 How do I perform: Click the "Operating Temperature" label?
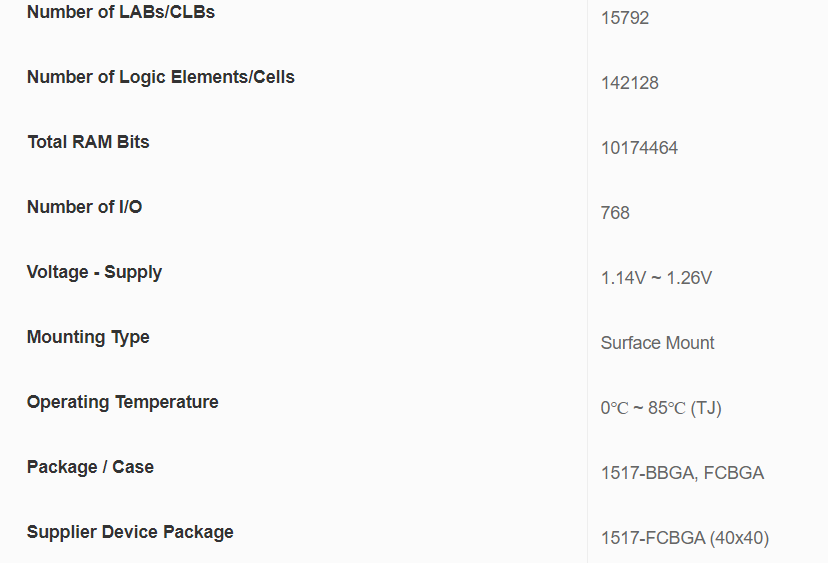click(122, 402)
